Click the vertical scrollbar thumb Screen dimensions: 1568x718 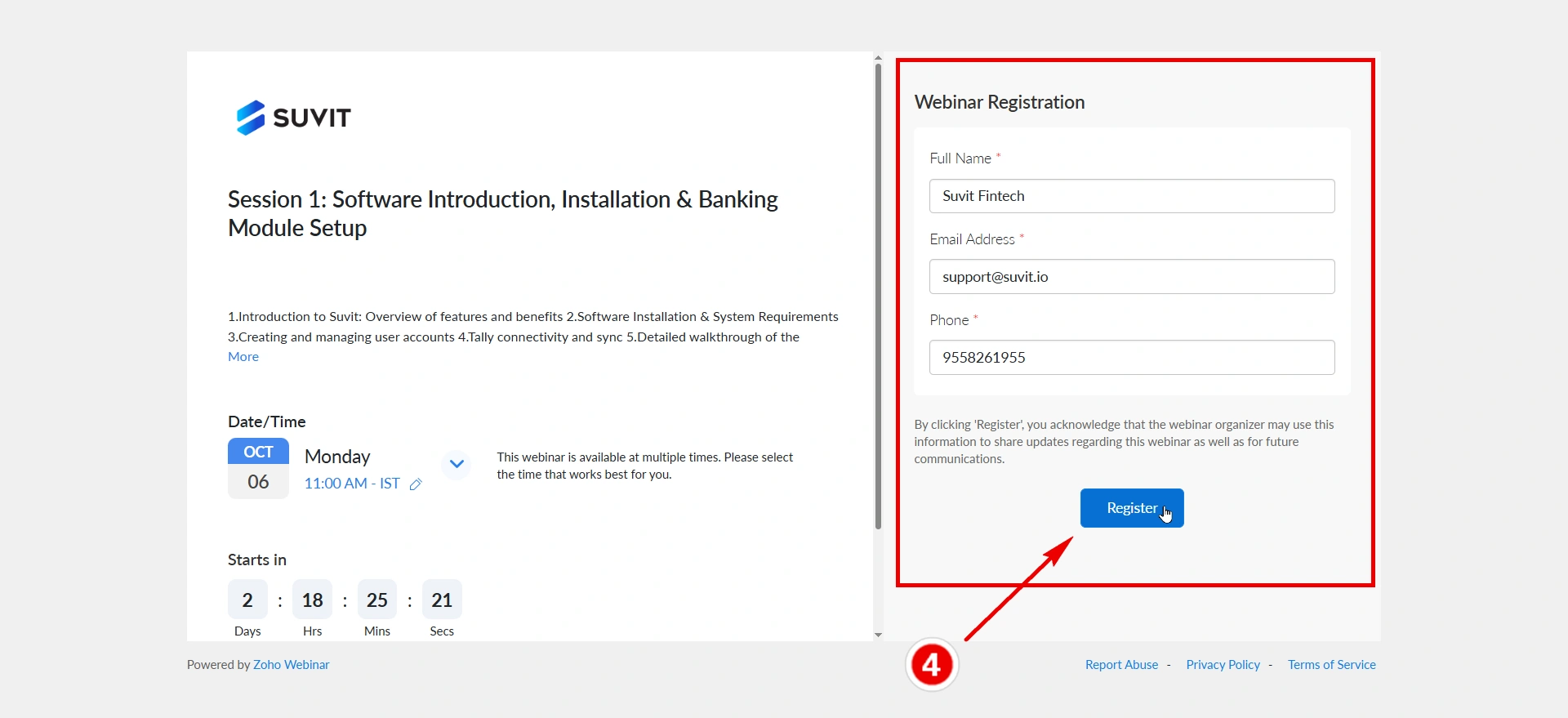(878, 294)
